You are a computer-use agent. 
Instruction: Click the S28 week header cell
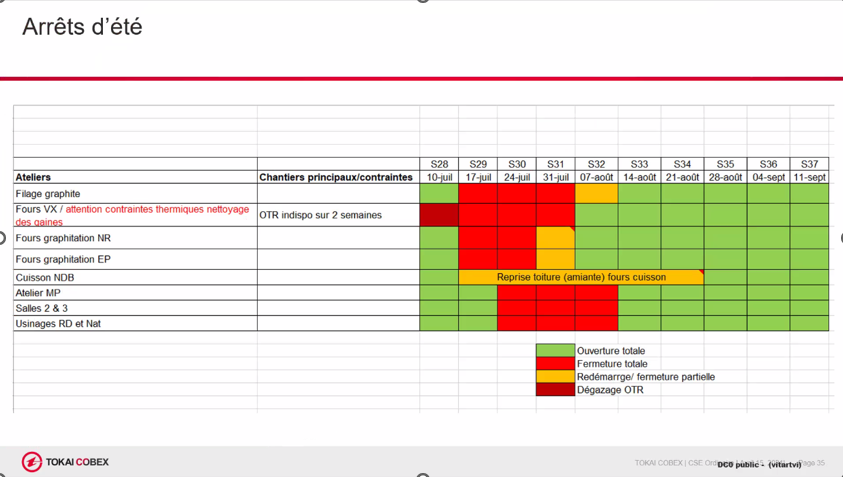(x=439, y=164)
